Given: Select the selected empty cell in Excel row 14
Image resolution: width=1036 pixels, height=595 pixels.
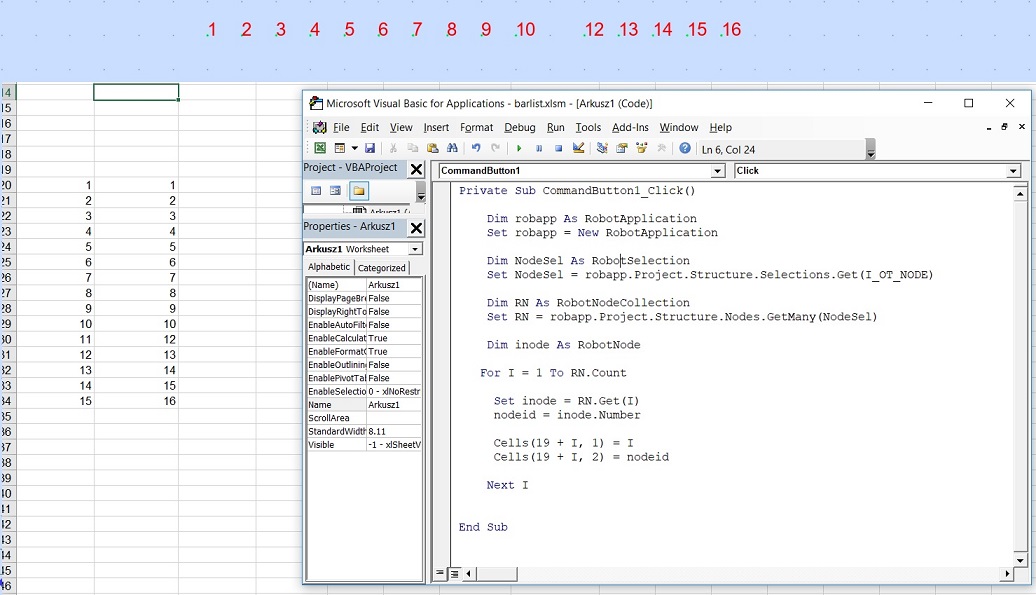Looking at the screenshot, I should click(136, 92).
